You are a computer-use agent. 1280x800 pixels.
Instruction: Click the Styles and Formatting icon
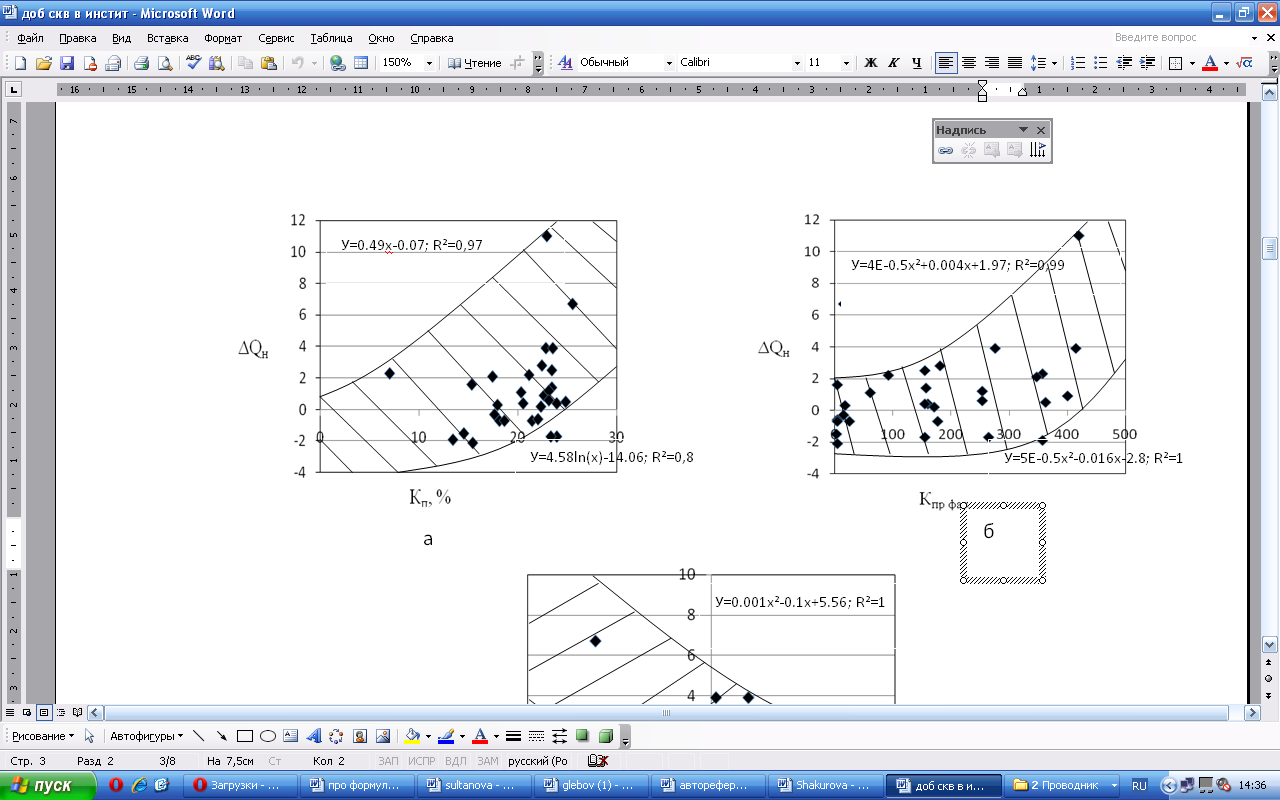coord(565,63)
